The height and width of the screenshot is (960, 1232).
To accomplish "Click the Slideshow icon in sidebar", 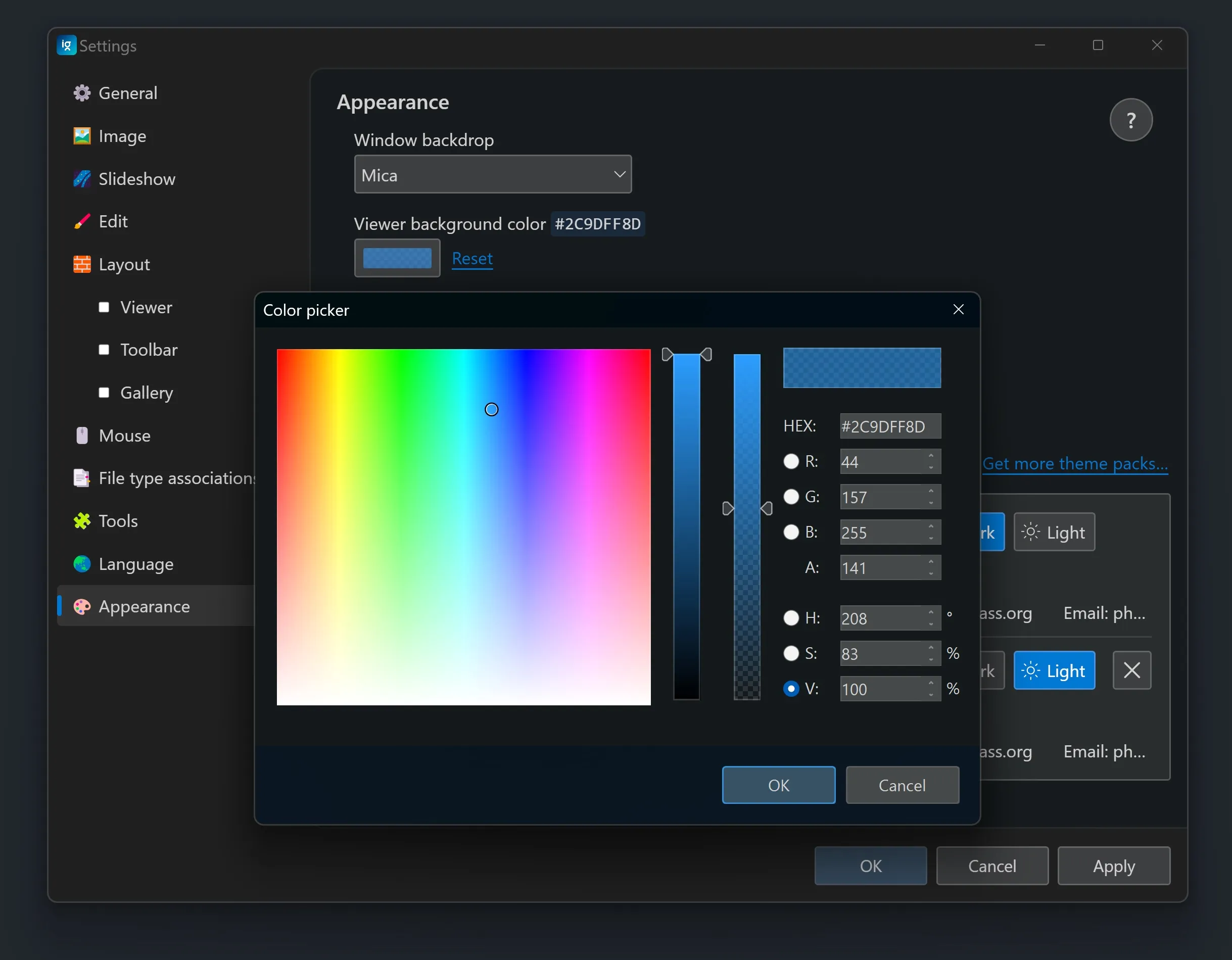I will tap(82, 179).
